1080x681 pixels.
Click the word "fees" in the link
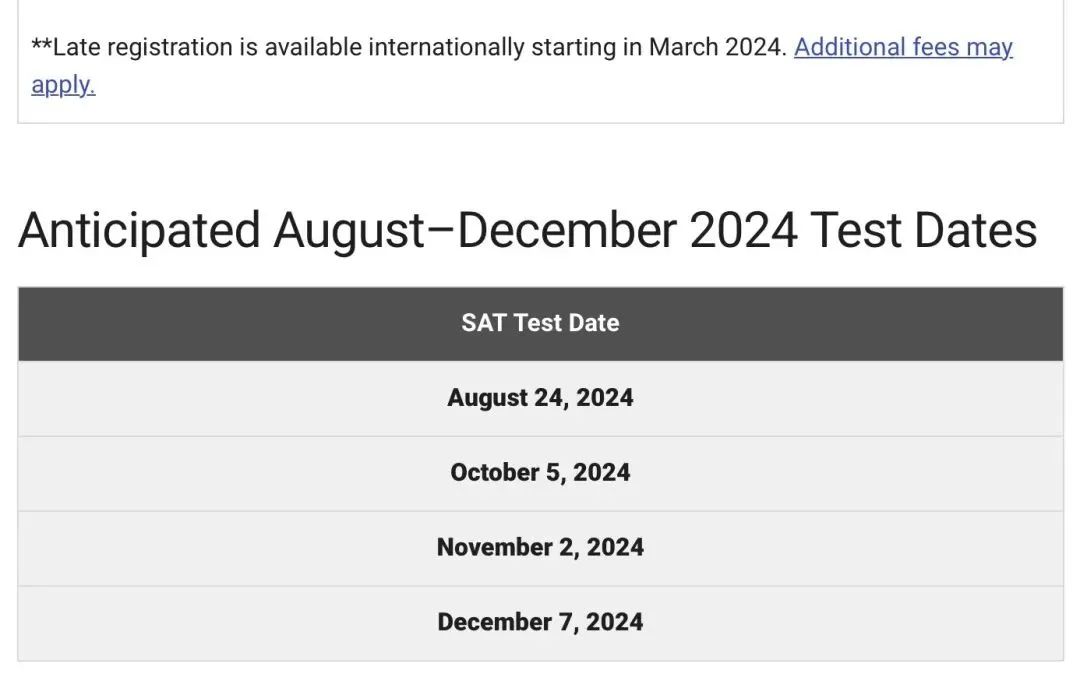pyautogui.click(x=936, y=47)
